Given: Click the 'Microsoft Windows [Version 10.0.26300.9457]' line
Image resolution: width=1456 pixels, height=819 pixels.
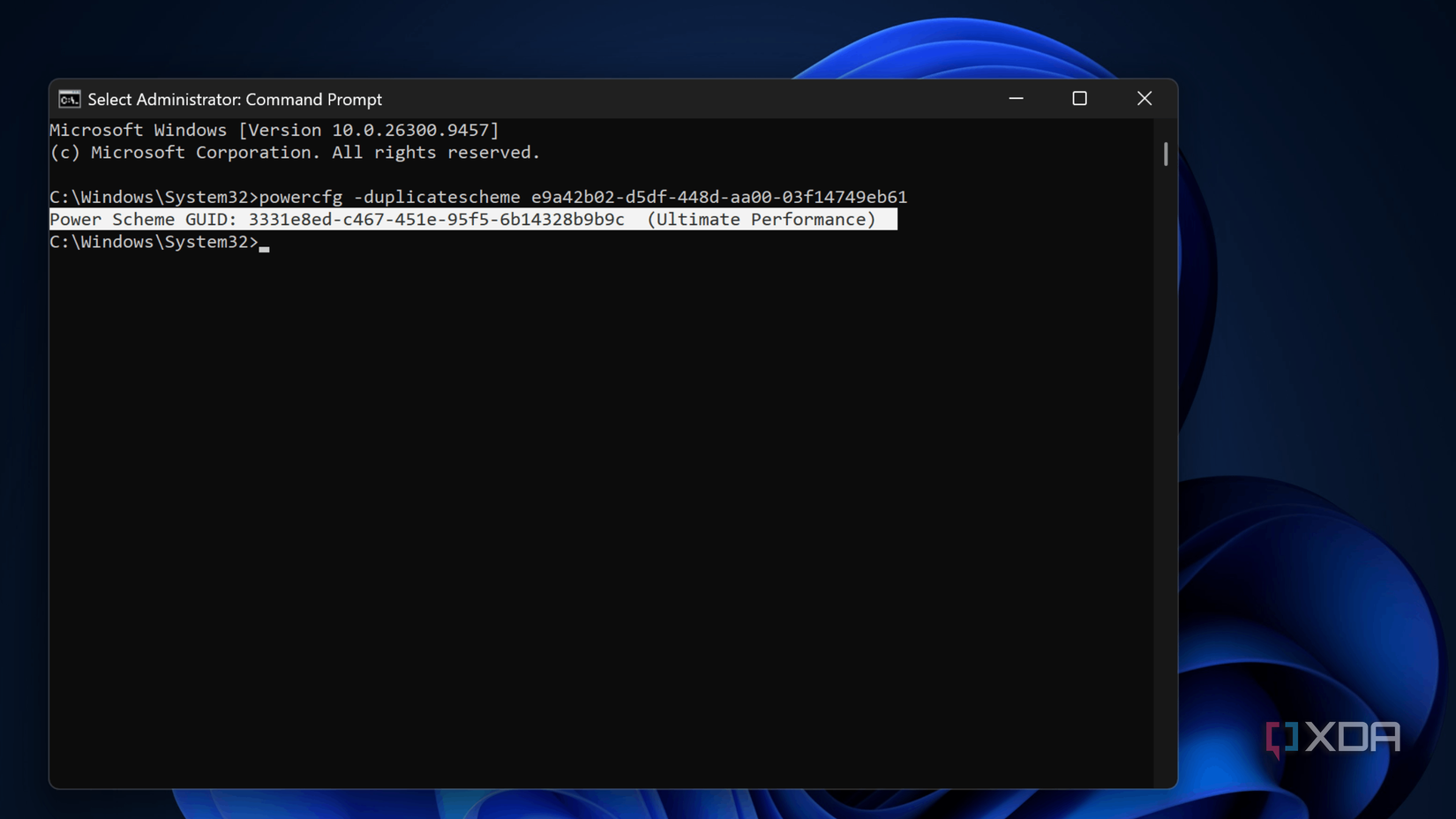Looking at the screenshot, I should (274, 130).
